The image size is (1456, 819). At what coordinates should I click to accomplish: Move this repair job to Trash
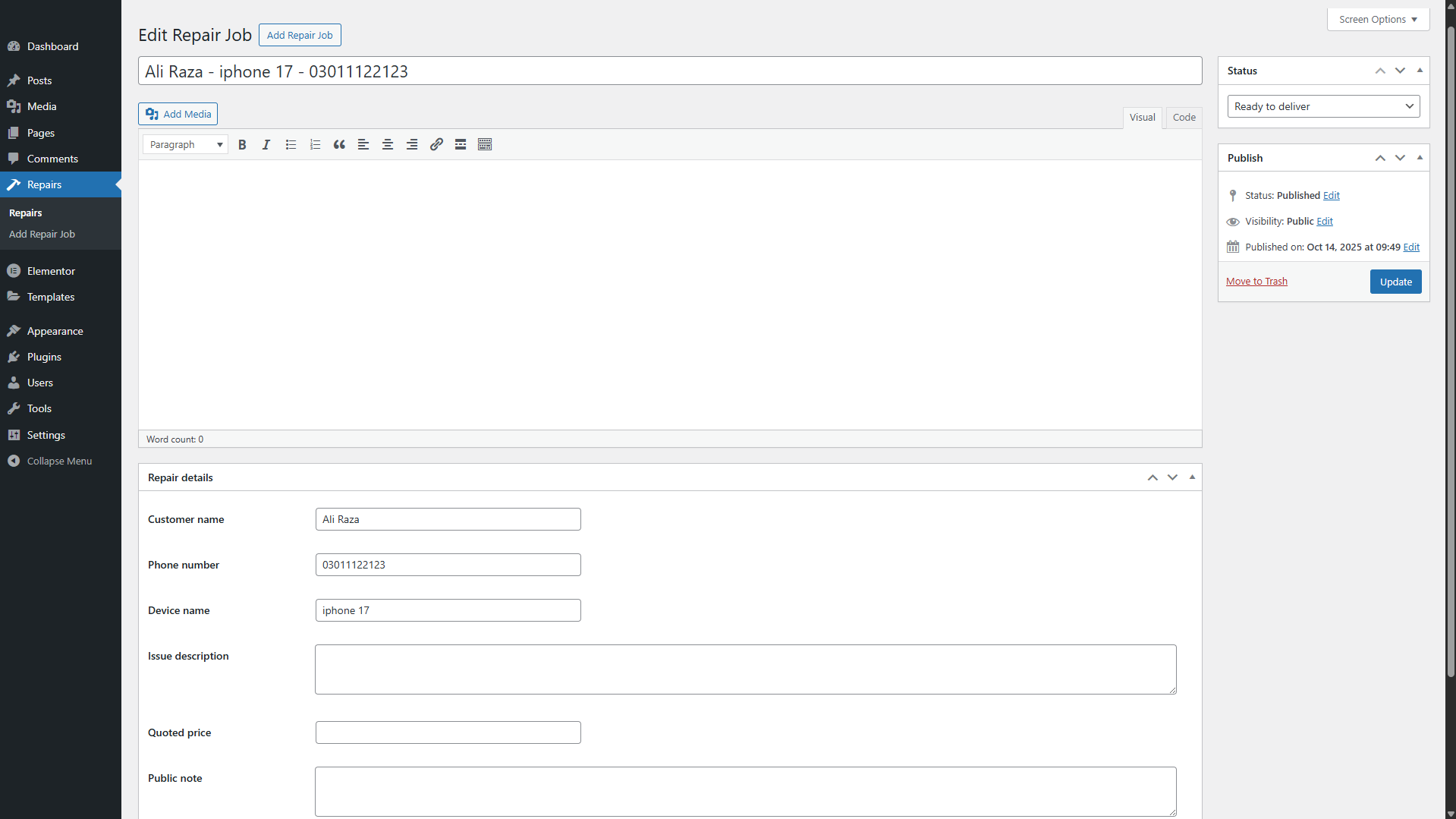pos(1256,281)
